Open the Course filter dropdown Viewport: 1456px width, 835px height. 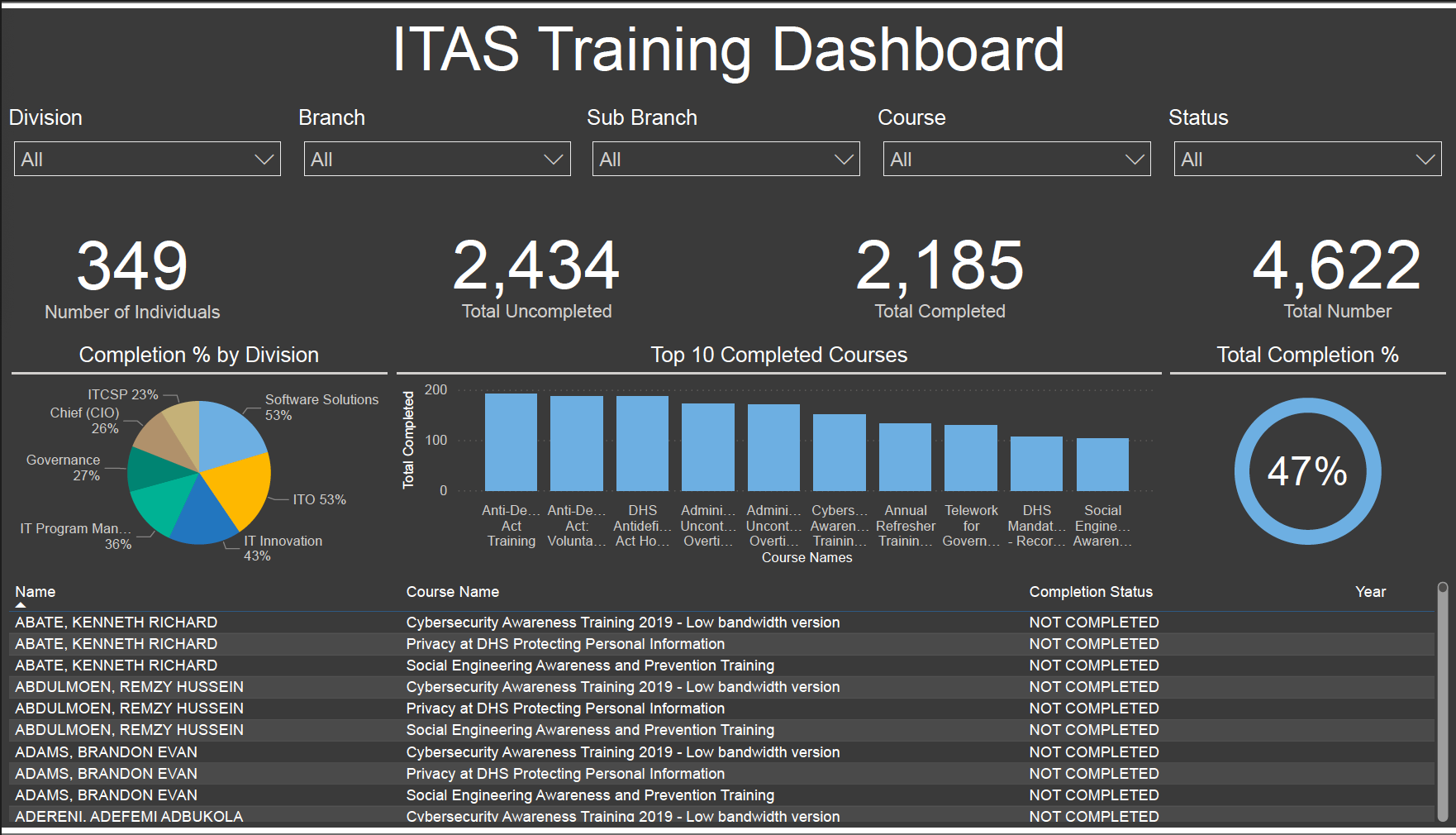(x=1017, y=159)
